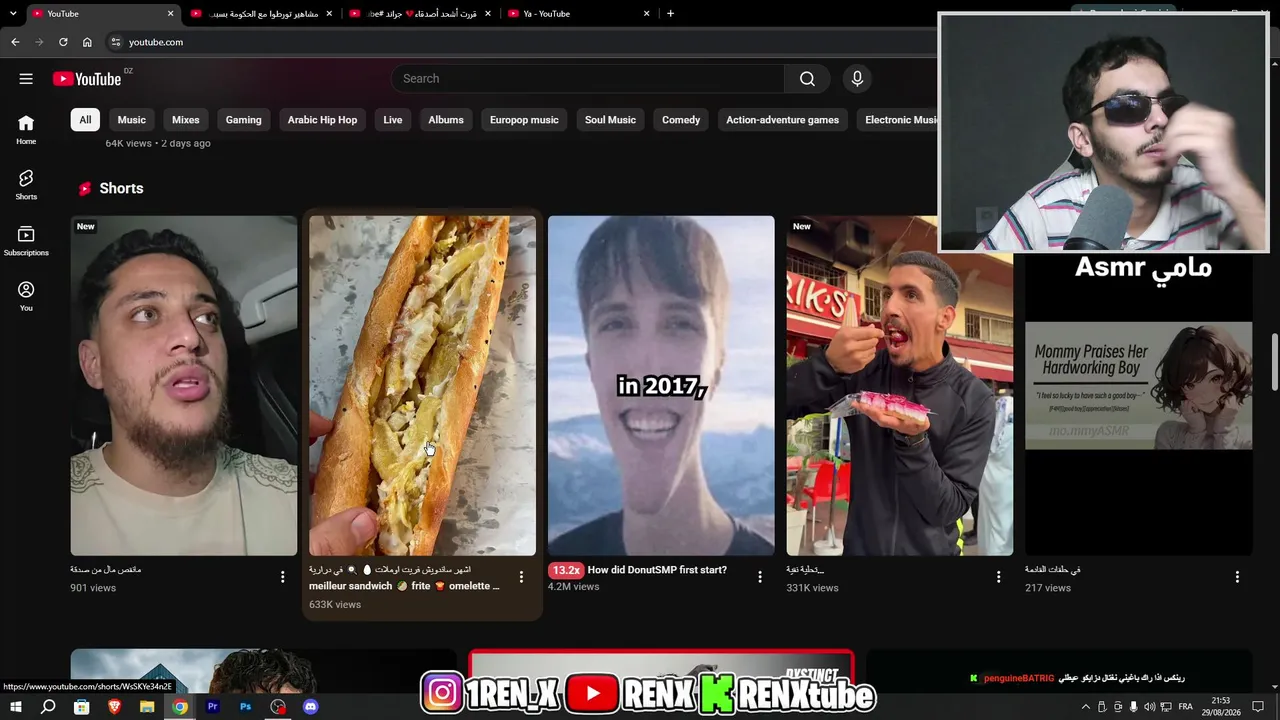Click the Shorts section heading
The width and height of the screenshot is (1280, 720).
pos(121,188)
